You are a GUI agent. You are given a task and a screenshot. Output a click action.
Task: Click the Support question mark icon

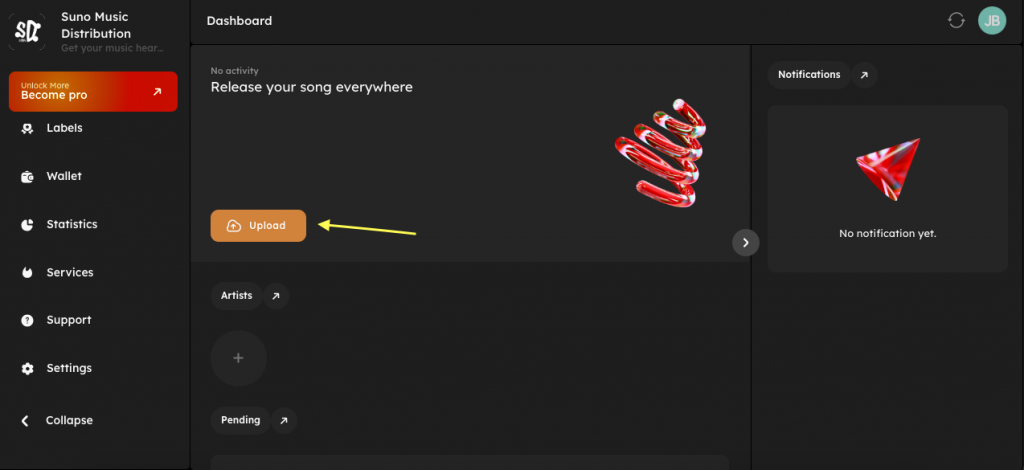click(27, 321)
